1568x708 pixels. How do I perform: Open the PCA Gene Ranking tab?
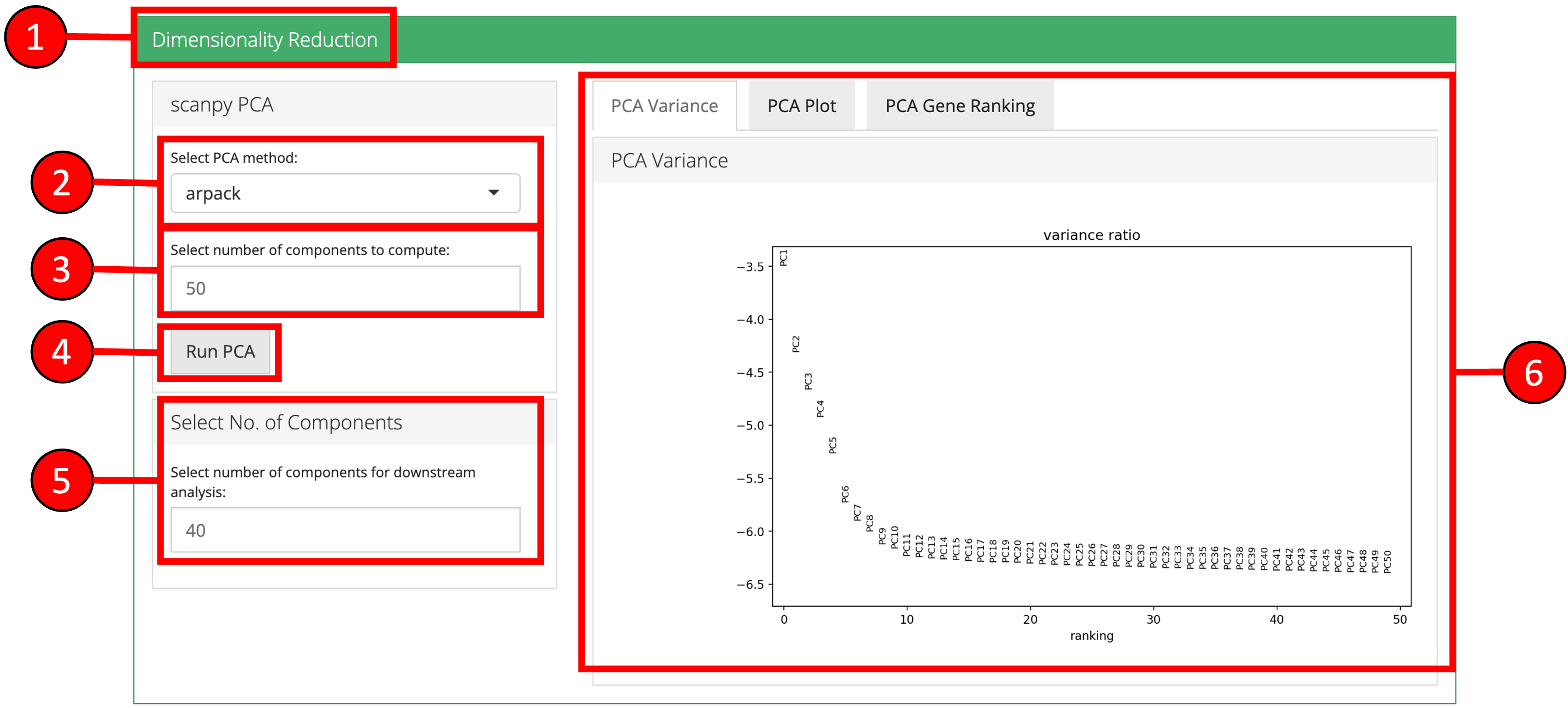[959, 106]
